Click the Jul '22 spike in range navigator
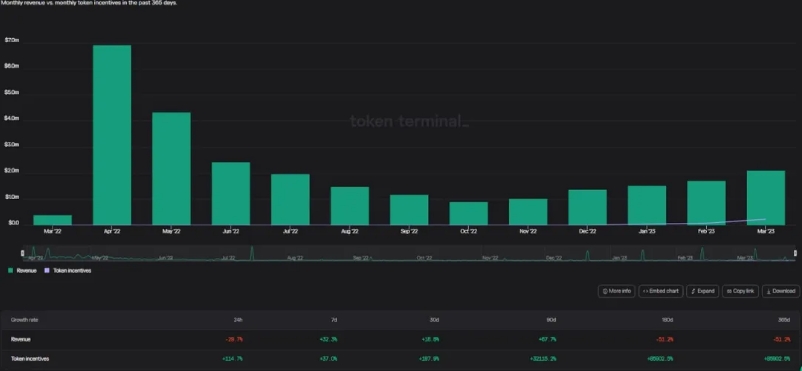Screen dimensions: 802x371 tap(252, 254)
